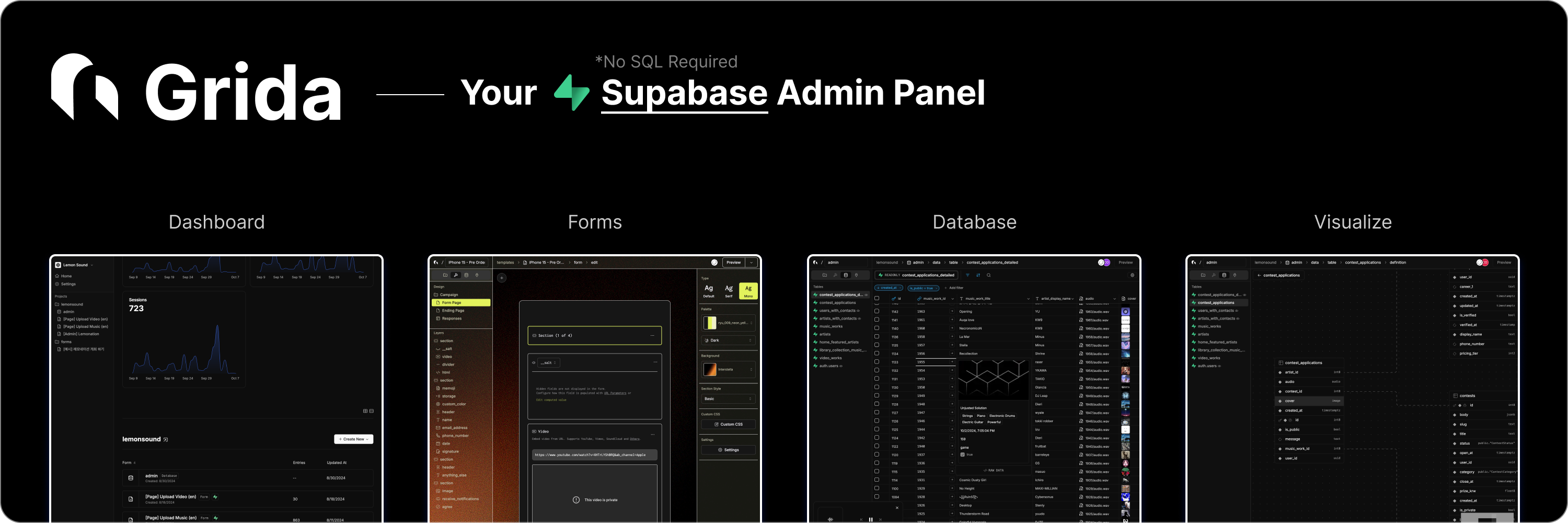Open the Dark appearance dropdown
The width and height of the screenshot is (1568, 523).
click(729, 340)
